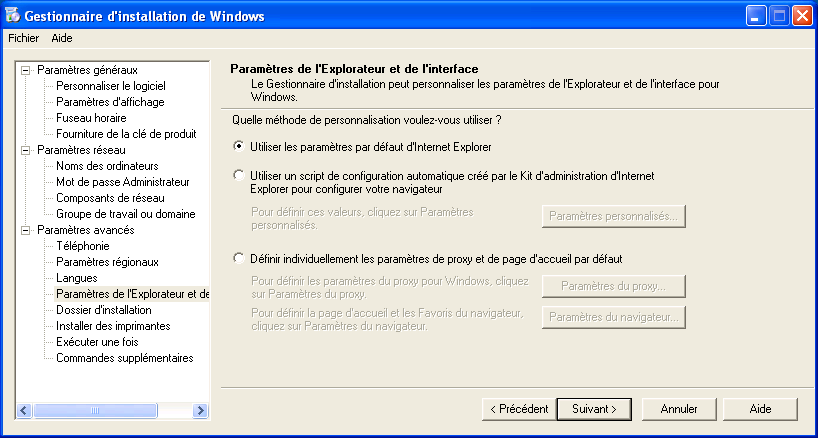Select individual proxy and home page option
The height and width of the screenshot is (438, 818).
pyautogui.click(x=238, y=258)
